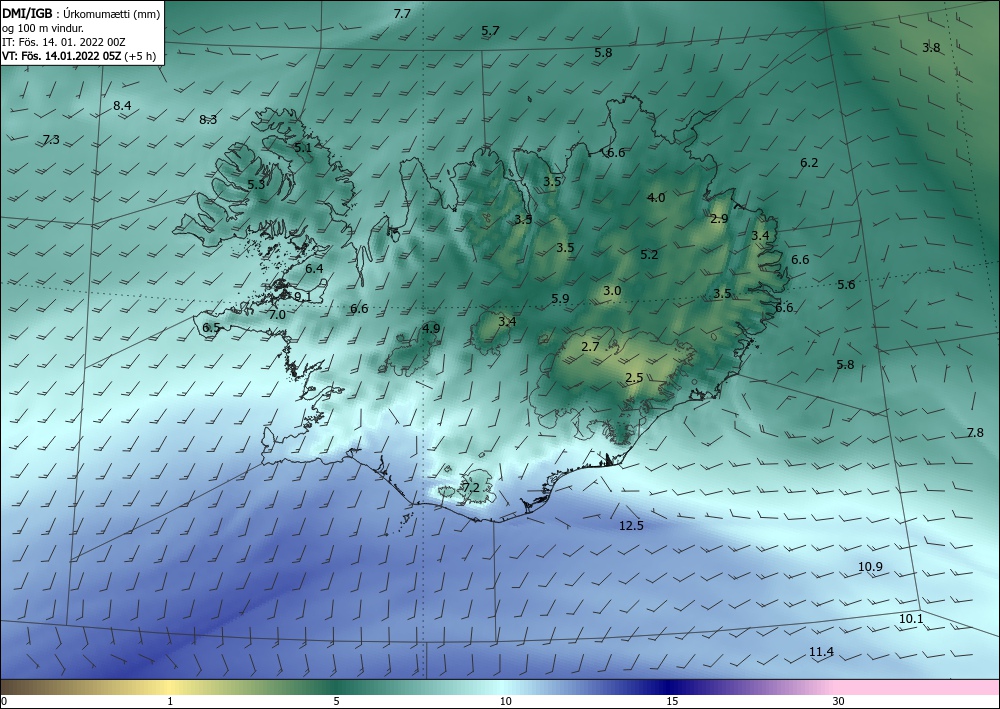1000x709 pixels.
Task: Click the 2.7 value on the glacier
Action: pos(591,347)
